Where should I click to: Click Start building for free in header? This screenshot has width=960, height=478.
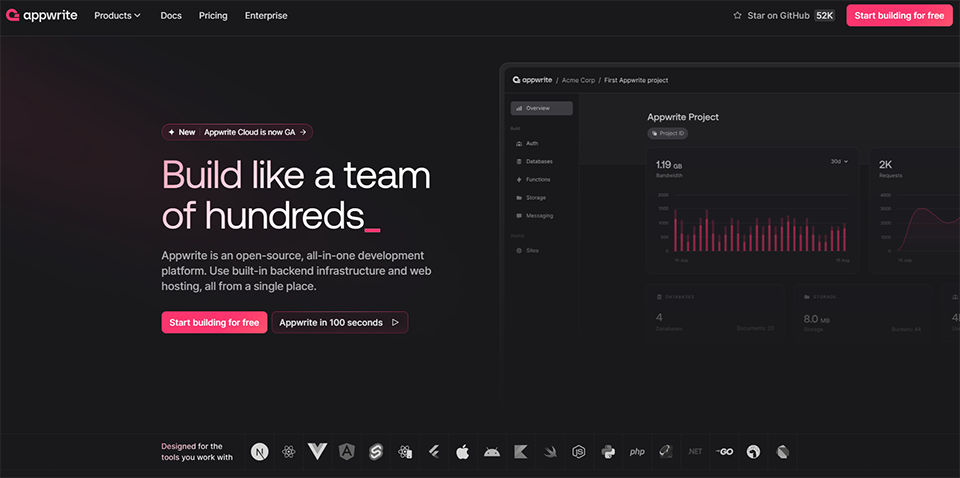coord(899,16)
